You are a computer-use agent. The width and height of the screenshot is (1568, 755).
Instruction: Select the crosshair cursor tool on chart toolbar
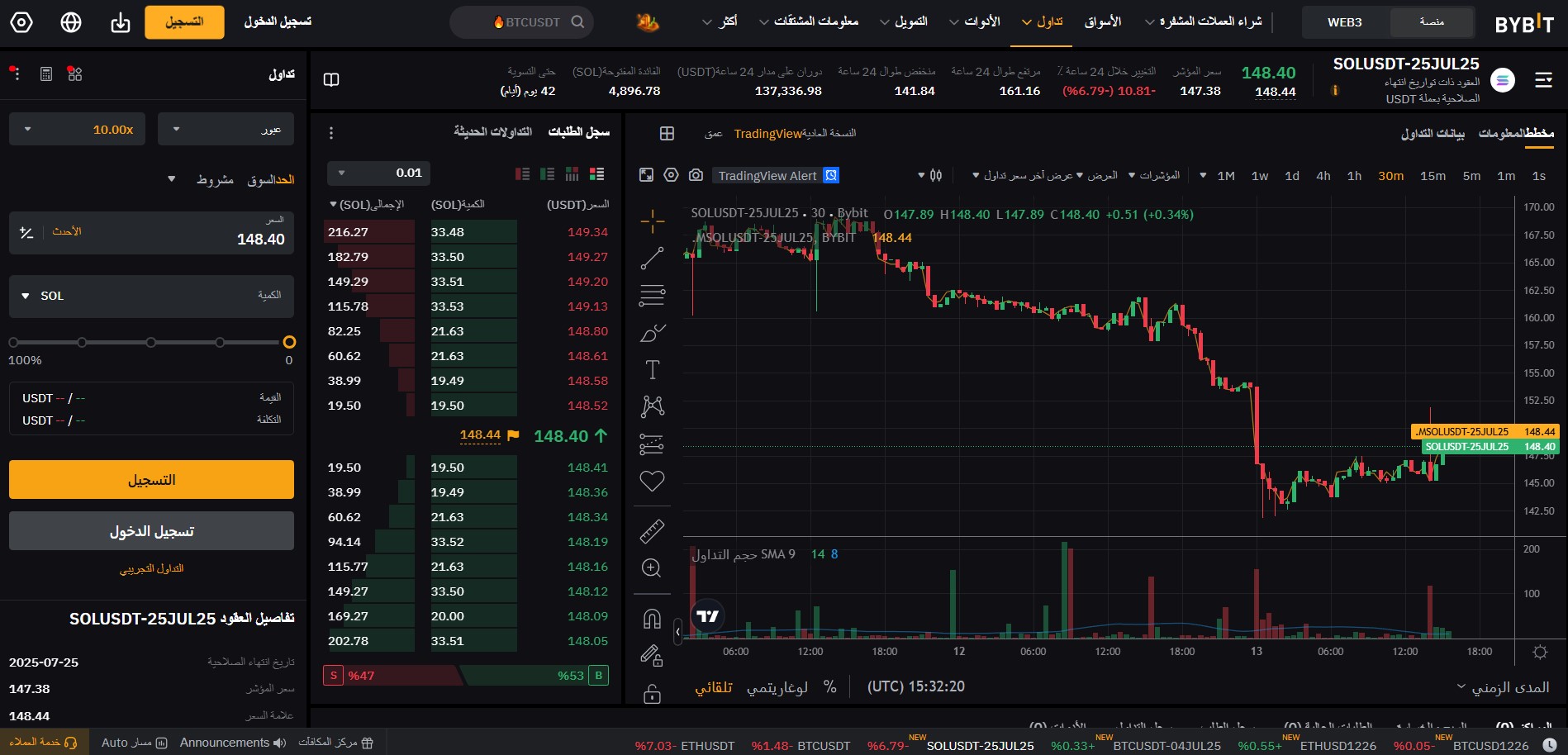(x=653, y=221)
